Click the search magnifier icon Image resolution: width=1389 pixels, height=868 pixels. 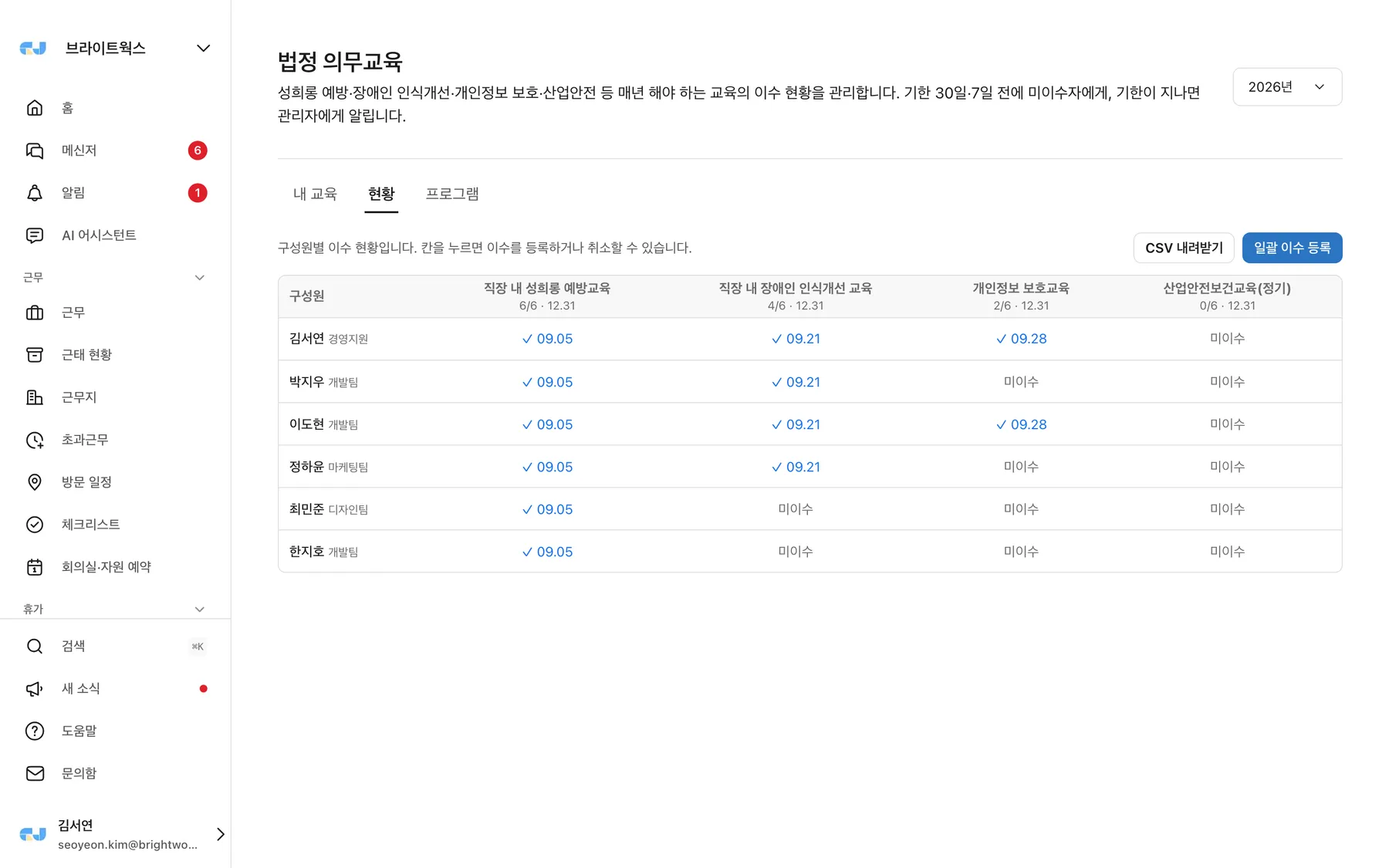pyautogui.click(x=35, y=647)
